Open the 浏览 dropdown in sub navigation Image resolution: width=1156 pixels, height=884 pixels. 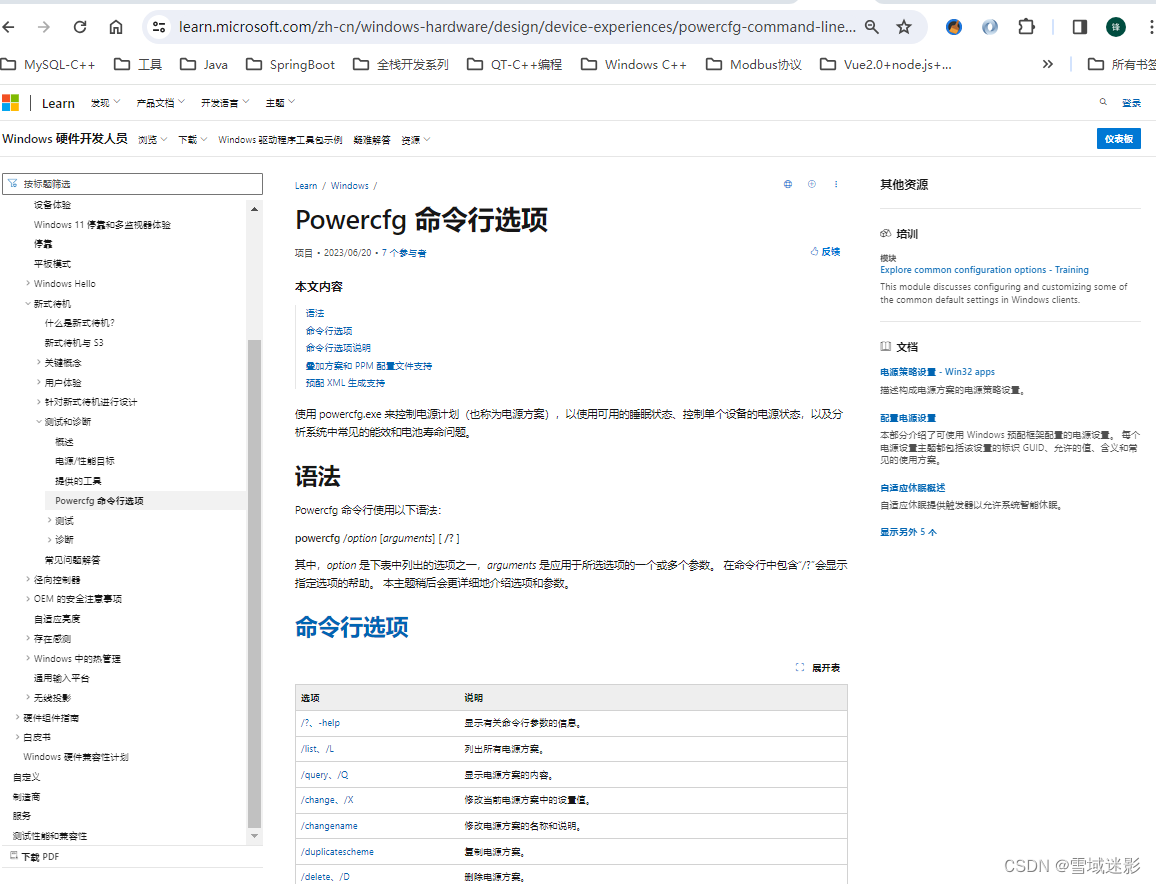click(x=153, y=139)
